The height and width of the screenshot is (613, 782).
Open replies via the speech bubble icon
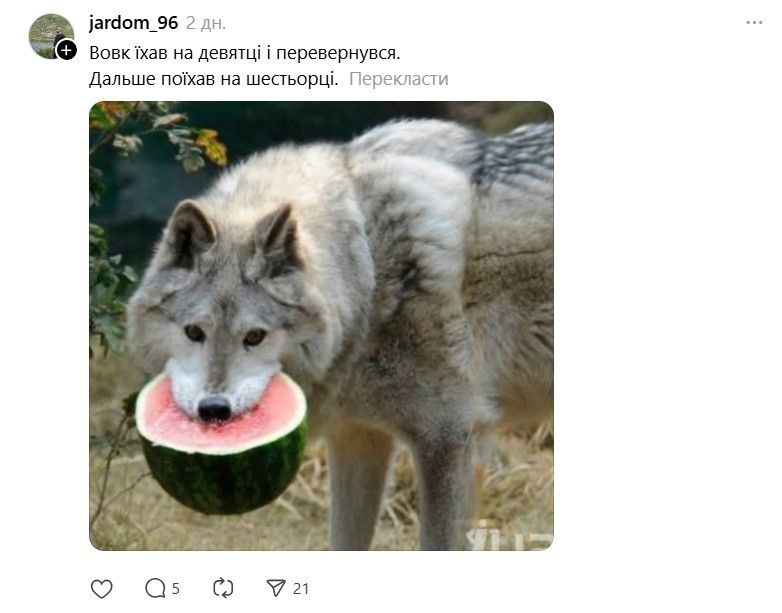155,589
